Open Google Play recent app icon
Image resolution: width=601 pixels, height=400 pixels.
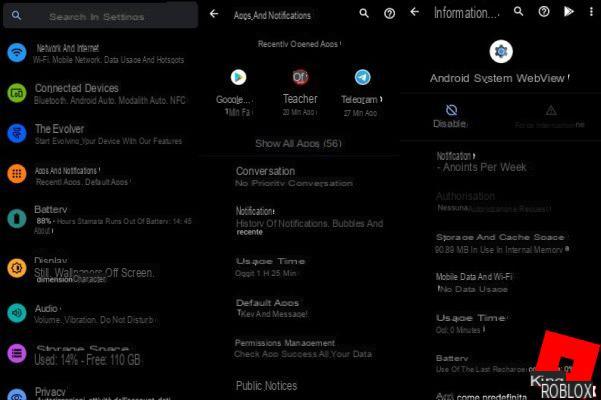pos(238,77)
